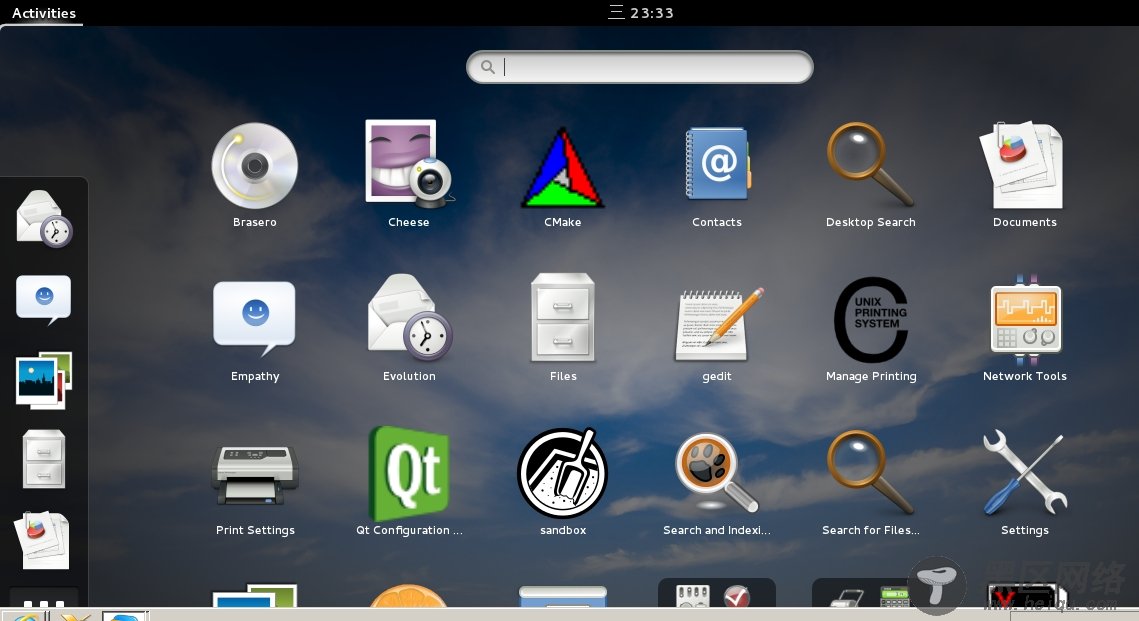Screen dimensions: 1139x621
Task: Launch Qt Configuration
Action: pyautogui.click(x=409, y=473)
